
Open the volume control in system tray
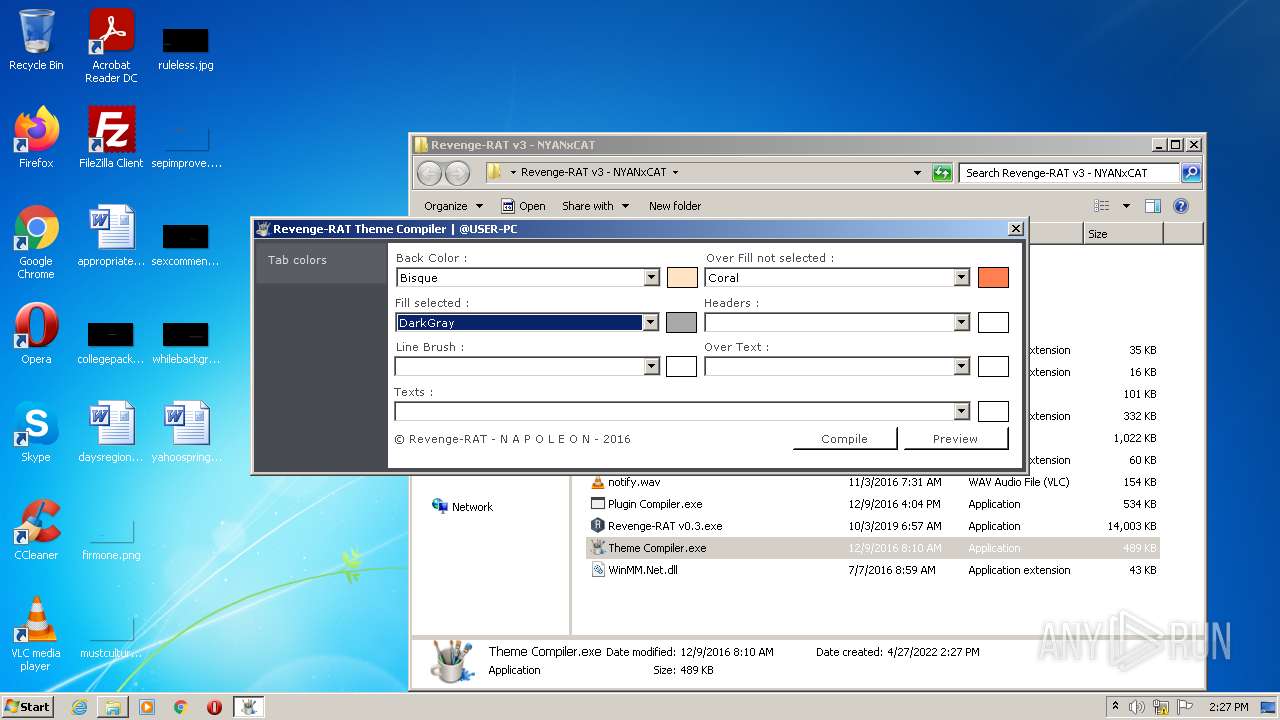1137,707
